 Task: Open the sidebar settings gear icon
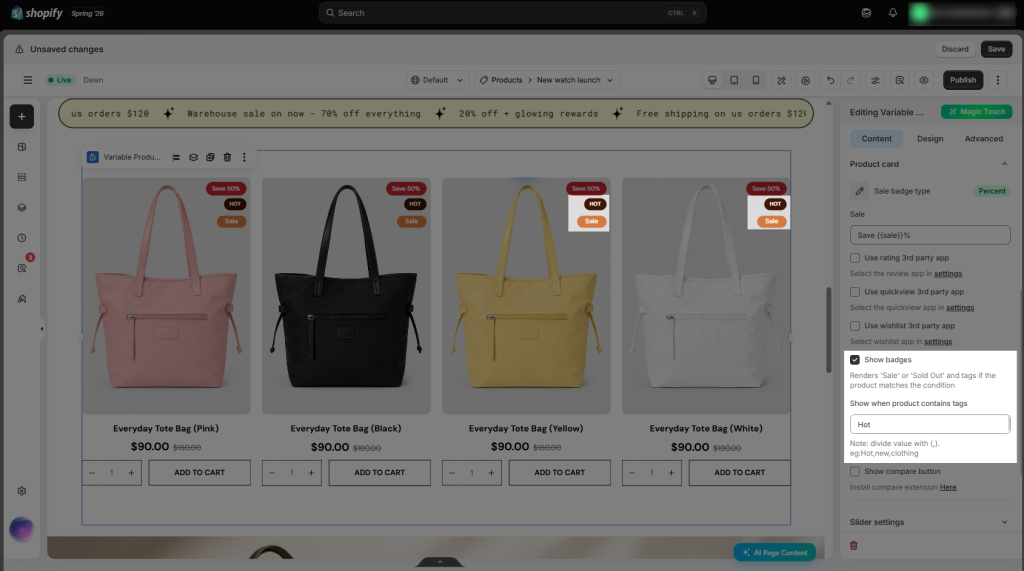point(22,491)
